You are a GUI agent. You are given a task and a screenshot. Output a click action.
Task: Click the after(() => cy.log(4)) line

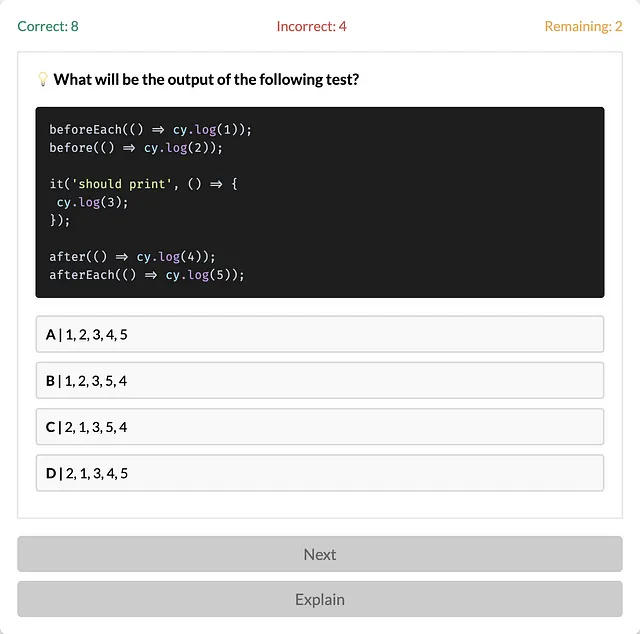pyautogui.click(x=132, y=256)
